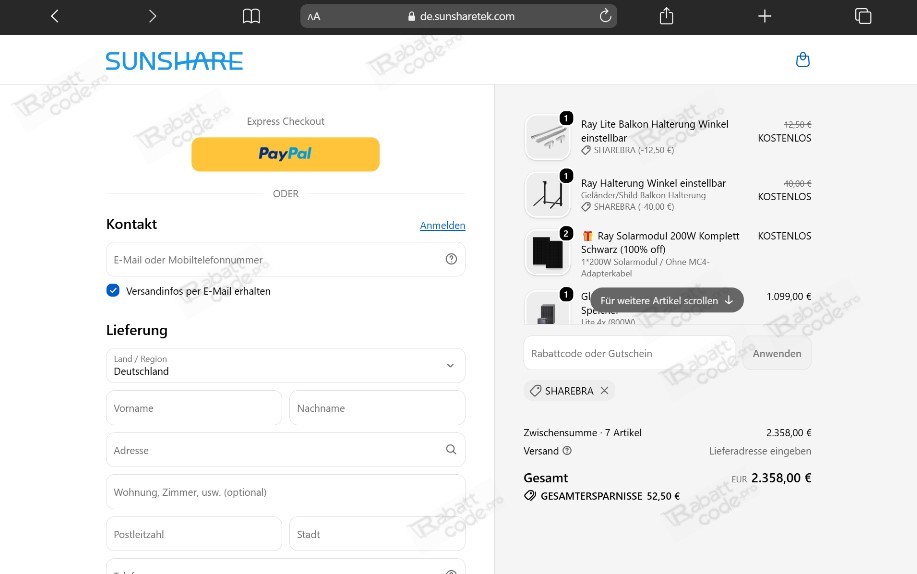Image resolution: width=917 pixels, height=574 pixels.
Task: Click the Express Checkout label
Action: (285, 121)
